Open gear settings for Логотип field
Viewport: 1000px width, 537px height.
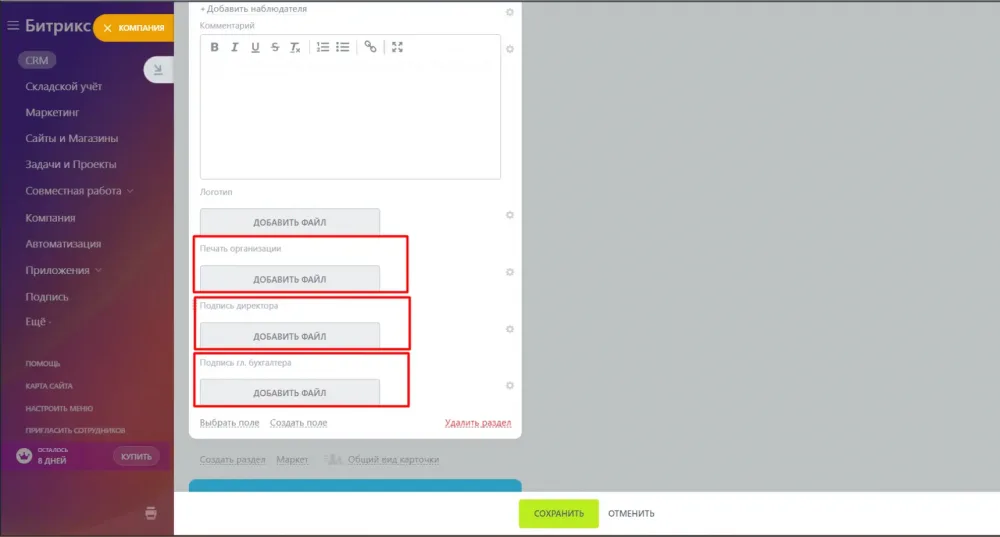(510, 215)
